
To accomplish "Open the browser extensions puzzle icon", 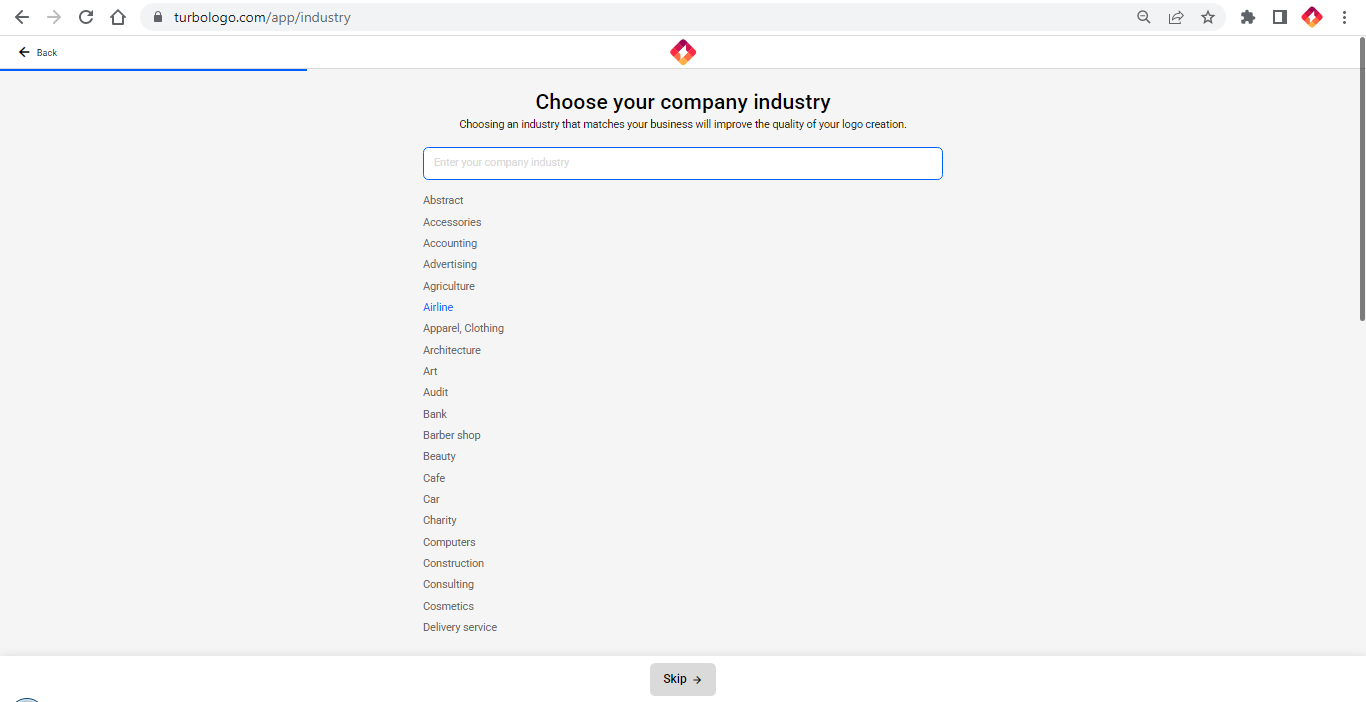I will coord(1248,17).
